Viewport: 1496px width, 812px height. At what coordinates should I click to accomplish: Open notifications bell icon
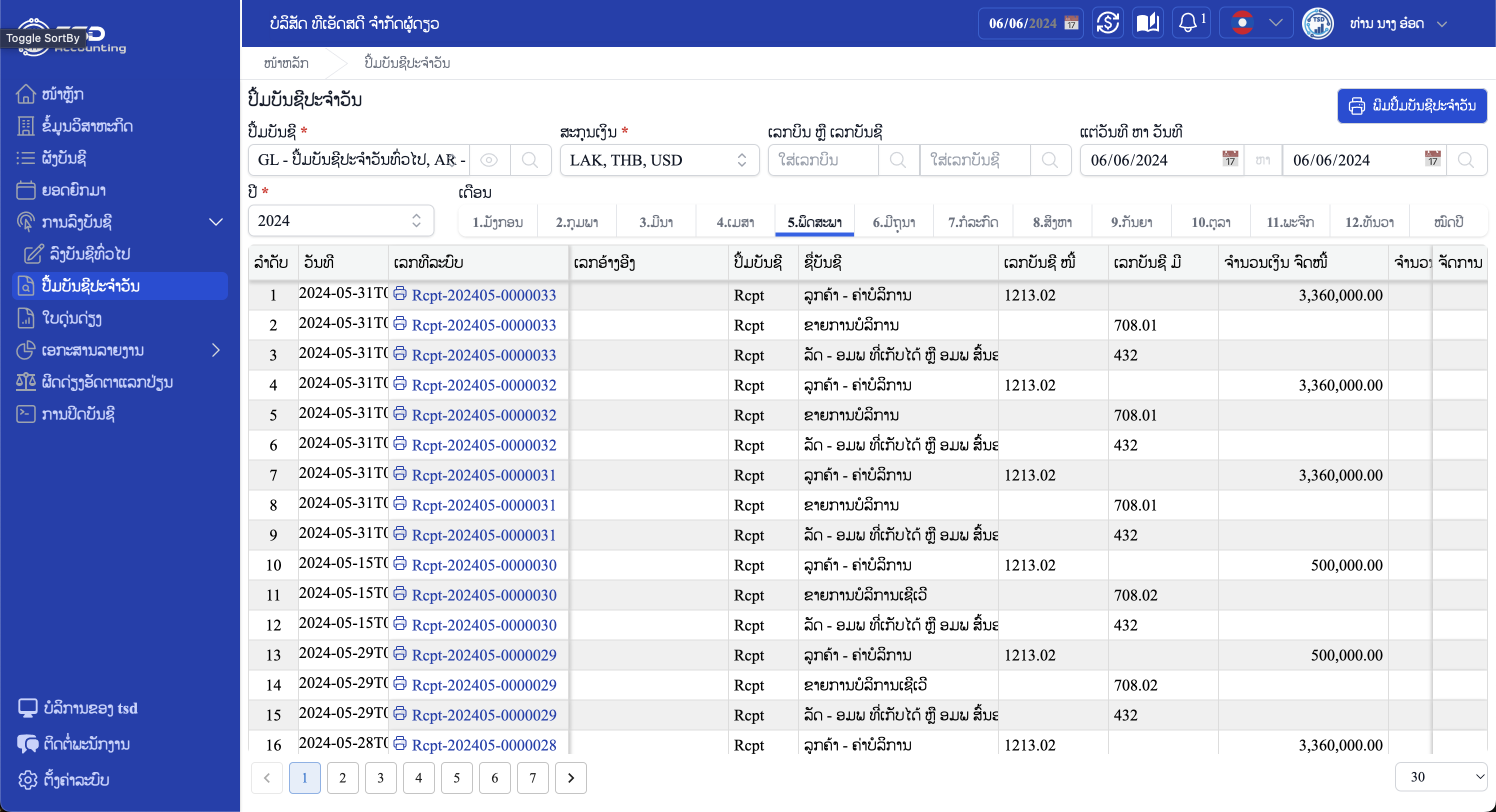pyautogui.click(x=1188, y=23)
